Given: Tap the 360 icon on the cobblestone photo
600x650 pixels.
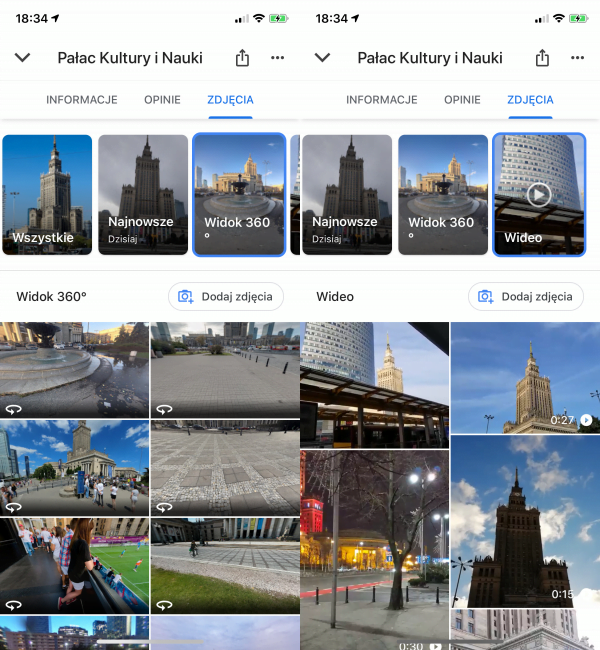Looking at the screenshot, I should tap(164, 507).
